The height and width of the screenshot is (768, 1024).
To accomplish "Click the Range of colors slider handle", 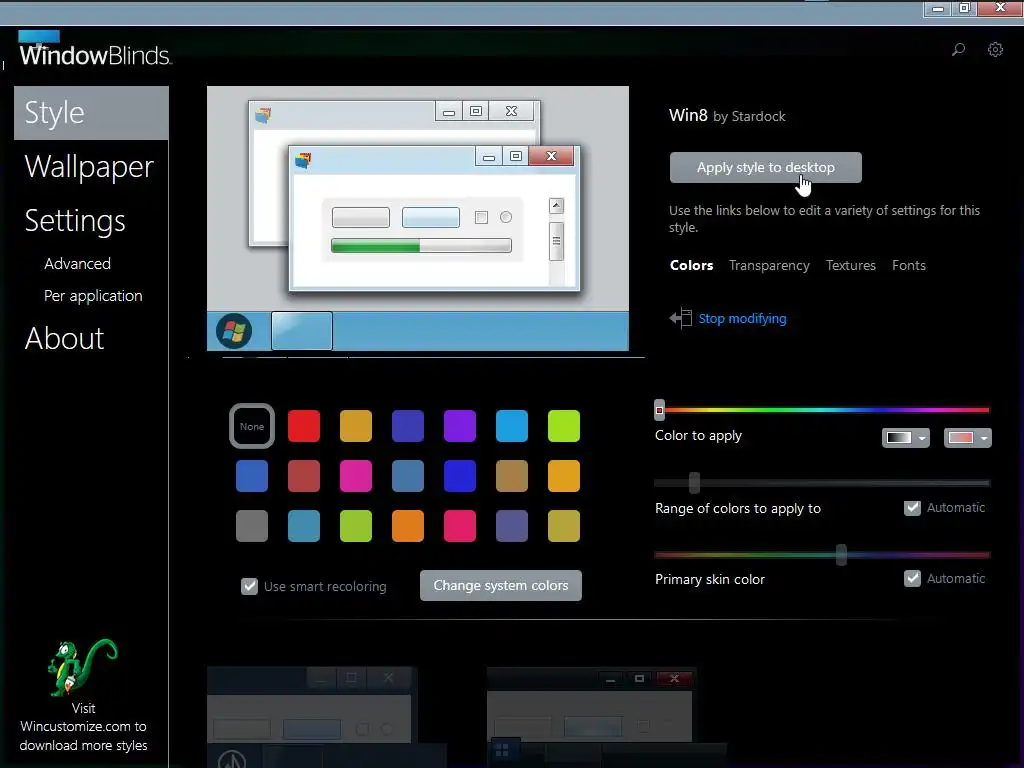I will pos(694,483).
